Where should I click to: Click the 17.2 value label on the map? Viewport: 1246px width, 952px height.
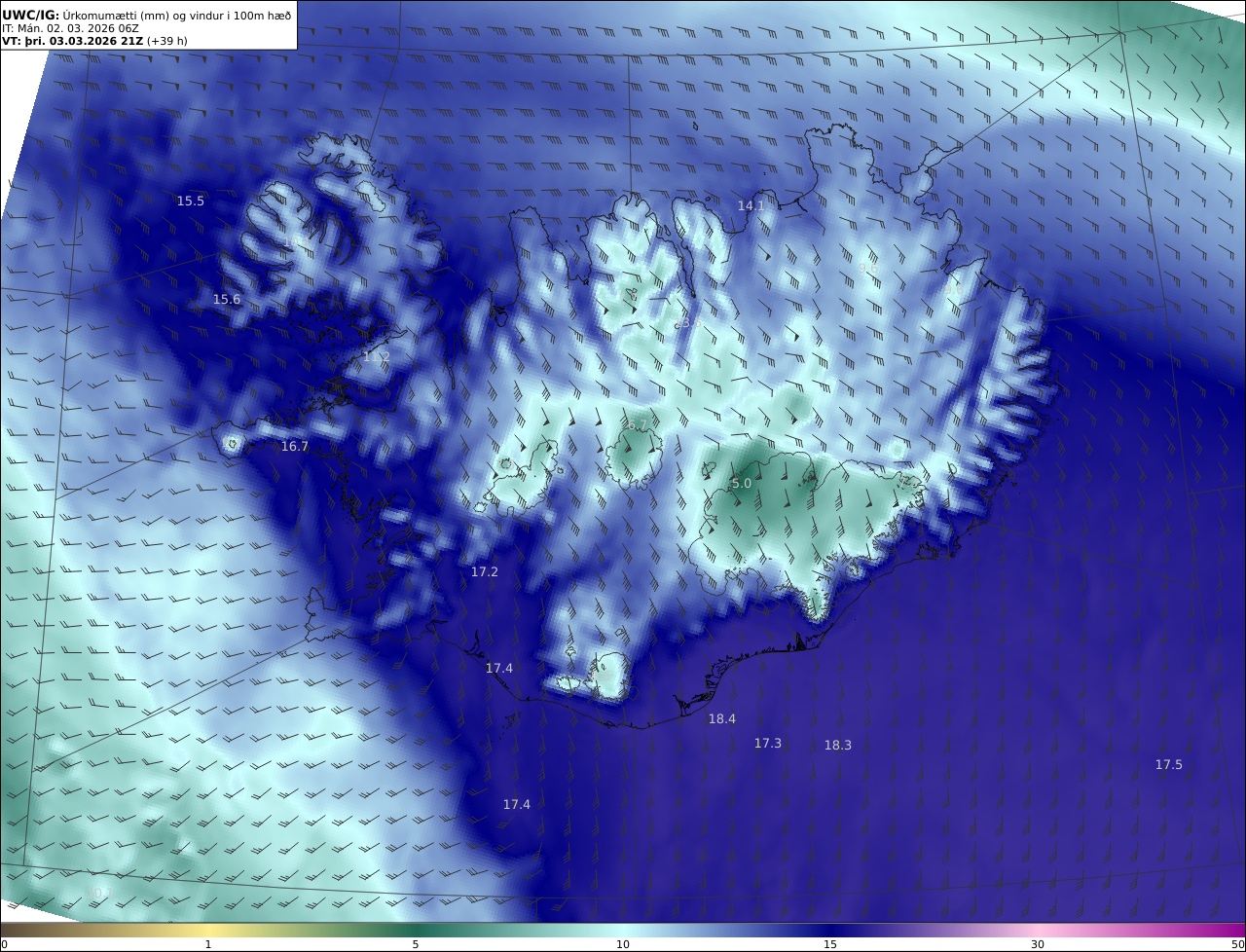click(x=485, y=572)
